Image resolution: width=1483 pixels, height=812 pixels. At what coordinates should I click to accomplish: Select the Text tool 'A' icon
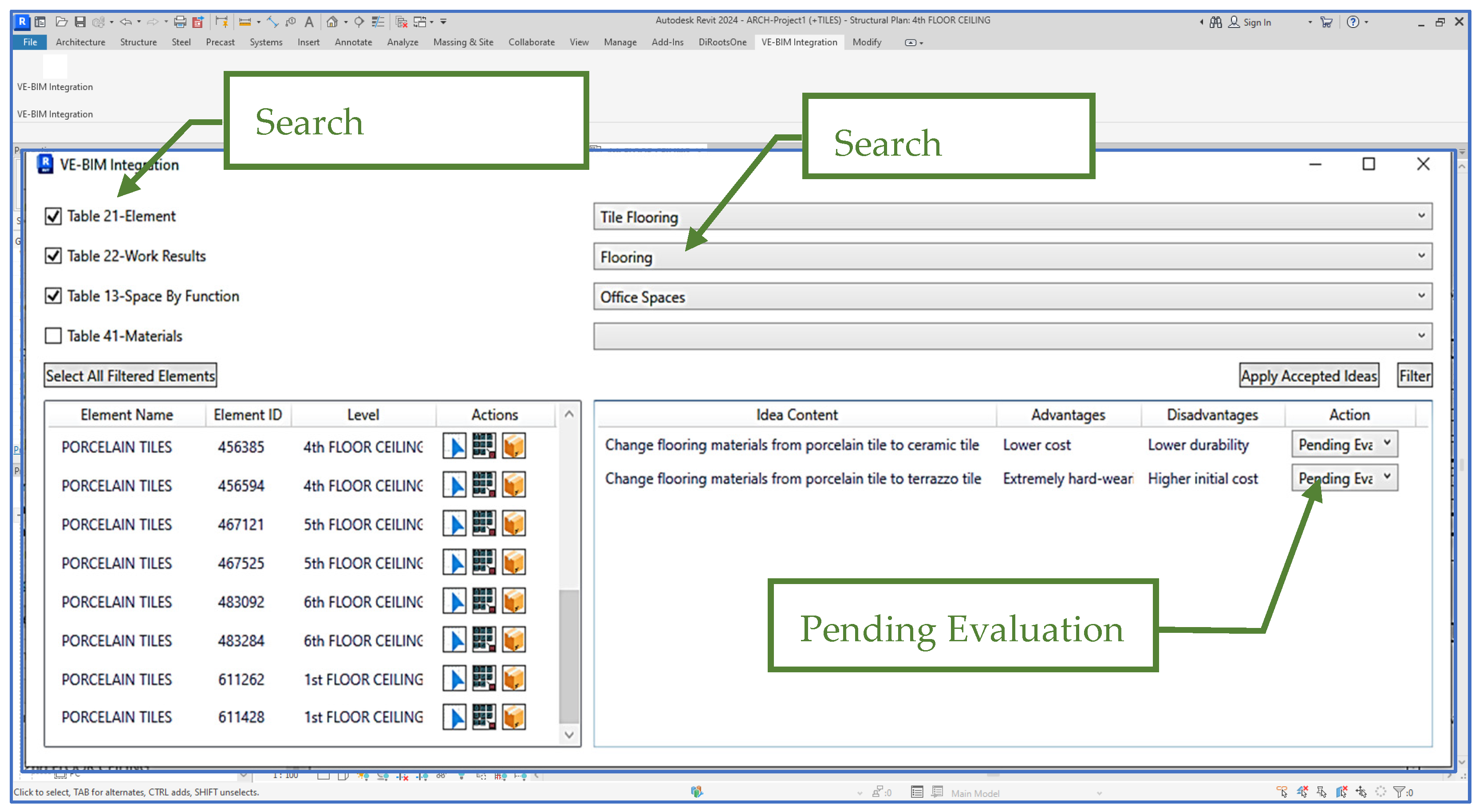(x=309, y=22)
